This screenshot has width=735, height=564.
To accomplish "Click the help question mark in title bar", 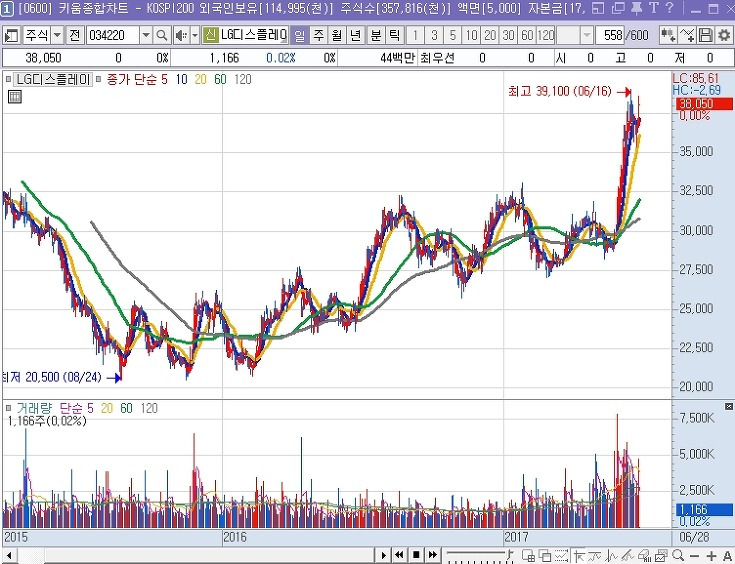I will tap(669, 8).
